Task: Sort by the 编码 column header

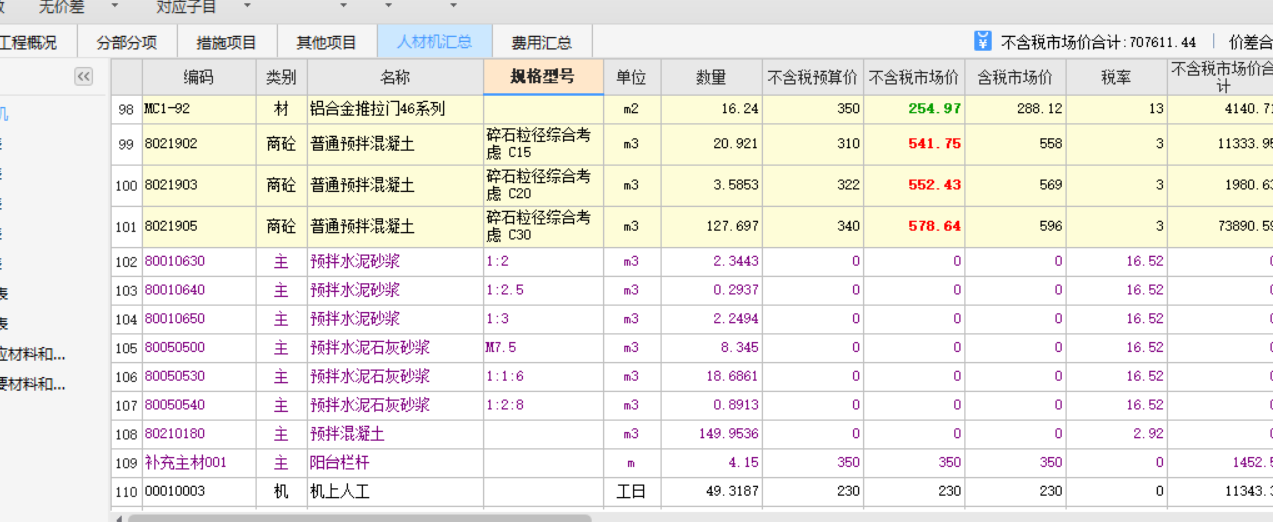Action: 198,77
